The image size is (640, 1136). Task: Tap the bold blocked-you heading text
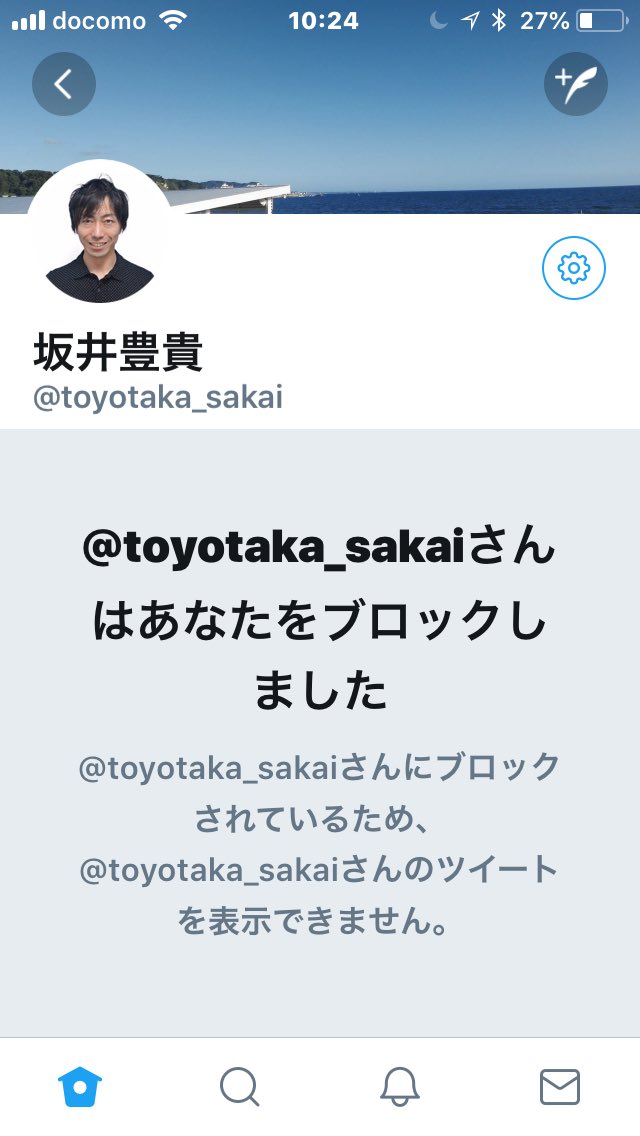pyautogui.click(x=320, y=620)
